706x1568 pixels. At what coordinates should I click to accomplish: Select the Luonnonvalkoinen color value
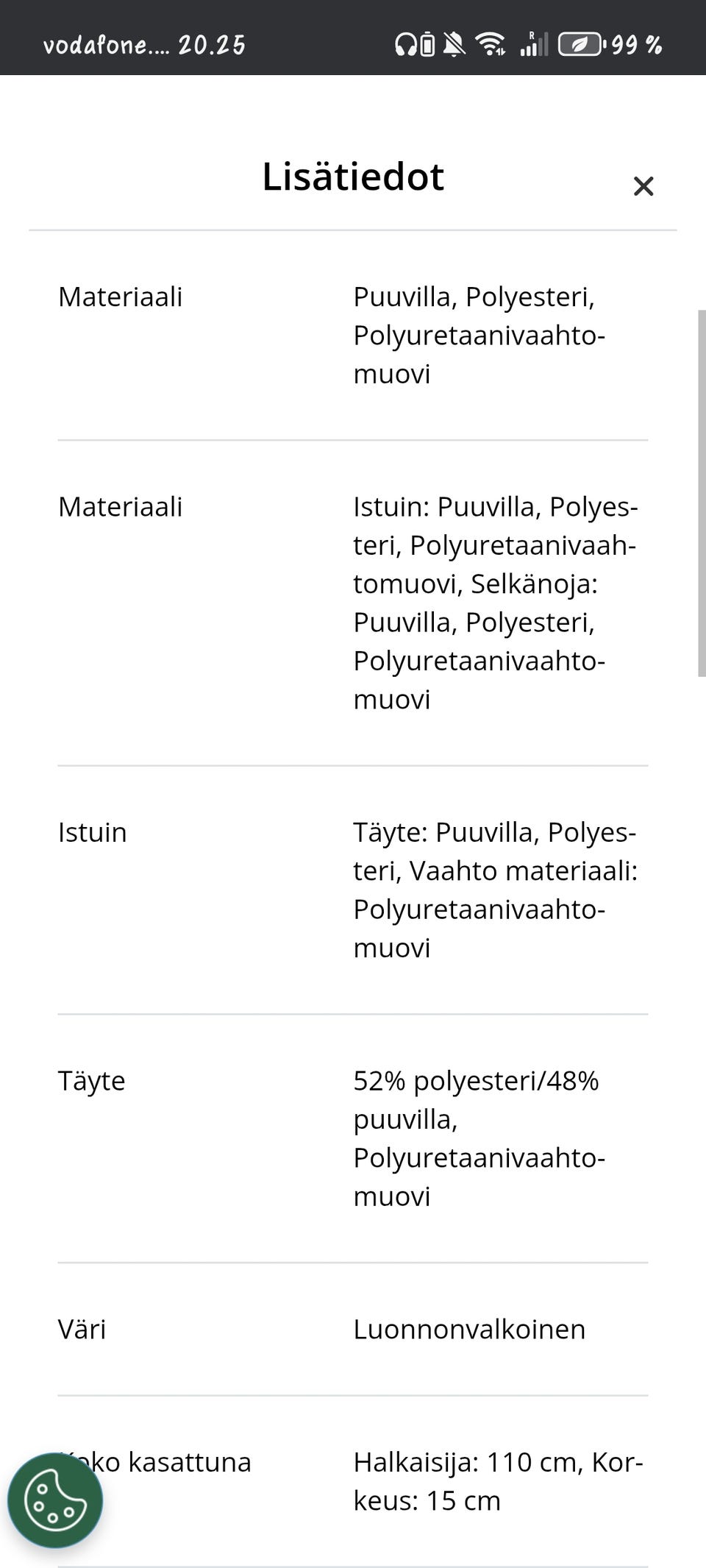pos(469,1328)
